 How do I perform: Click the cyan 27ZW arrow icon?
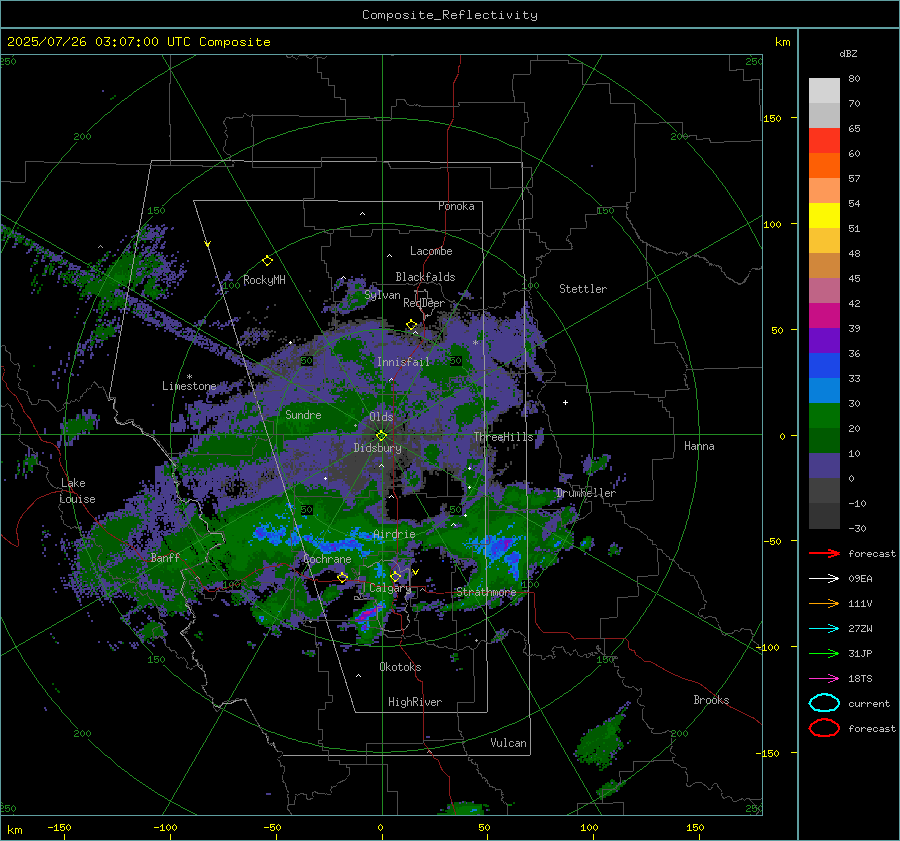coord(824,629)
